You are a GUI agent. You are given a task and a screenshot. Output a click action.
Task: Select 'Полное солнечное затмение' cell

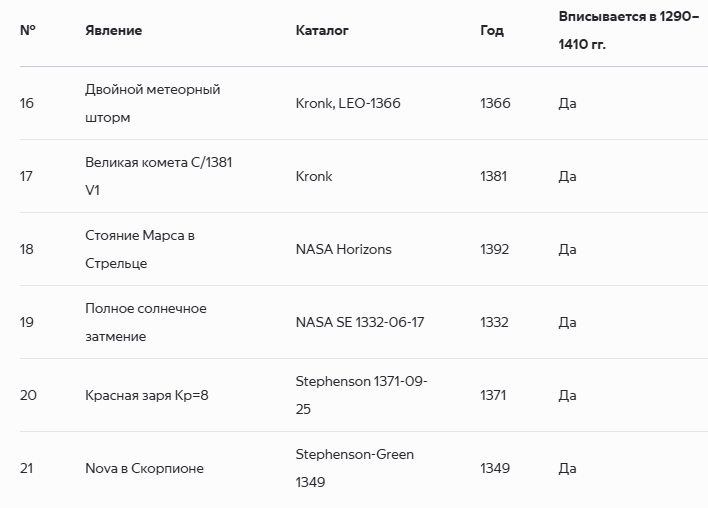(145, 322)
